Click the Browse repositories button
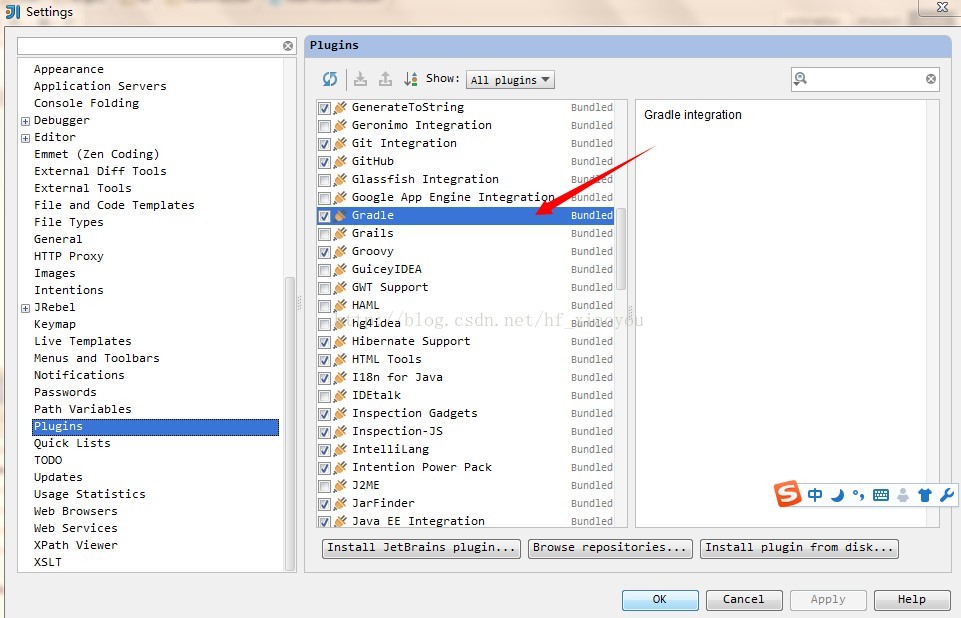The image size is (961, 618). pyautogui.click(x=610, y=548)
